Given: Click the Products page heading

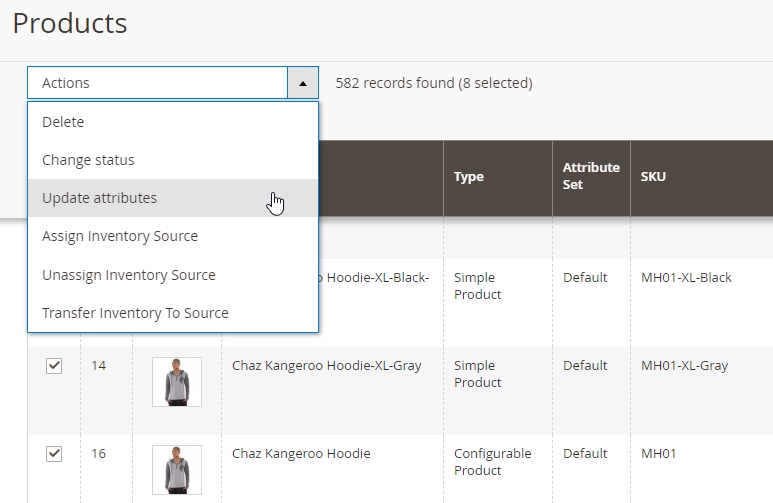Looking at the screenshot, I should click(70, 23).
